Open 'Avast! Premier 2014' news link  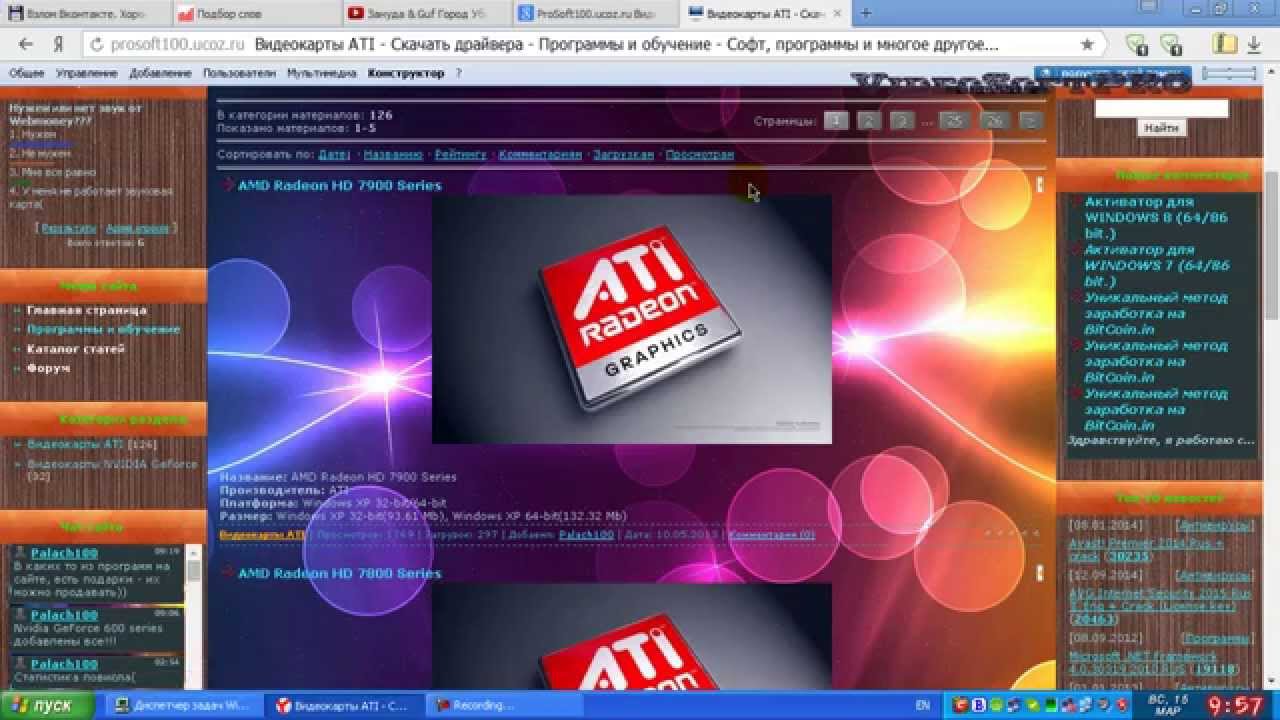pos(1146,550)
